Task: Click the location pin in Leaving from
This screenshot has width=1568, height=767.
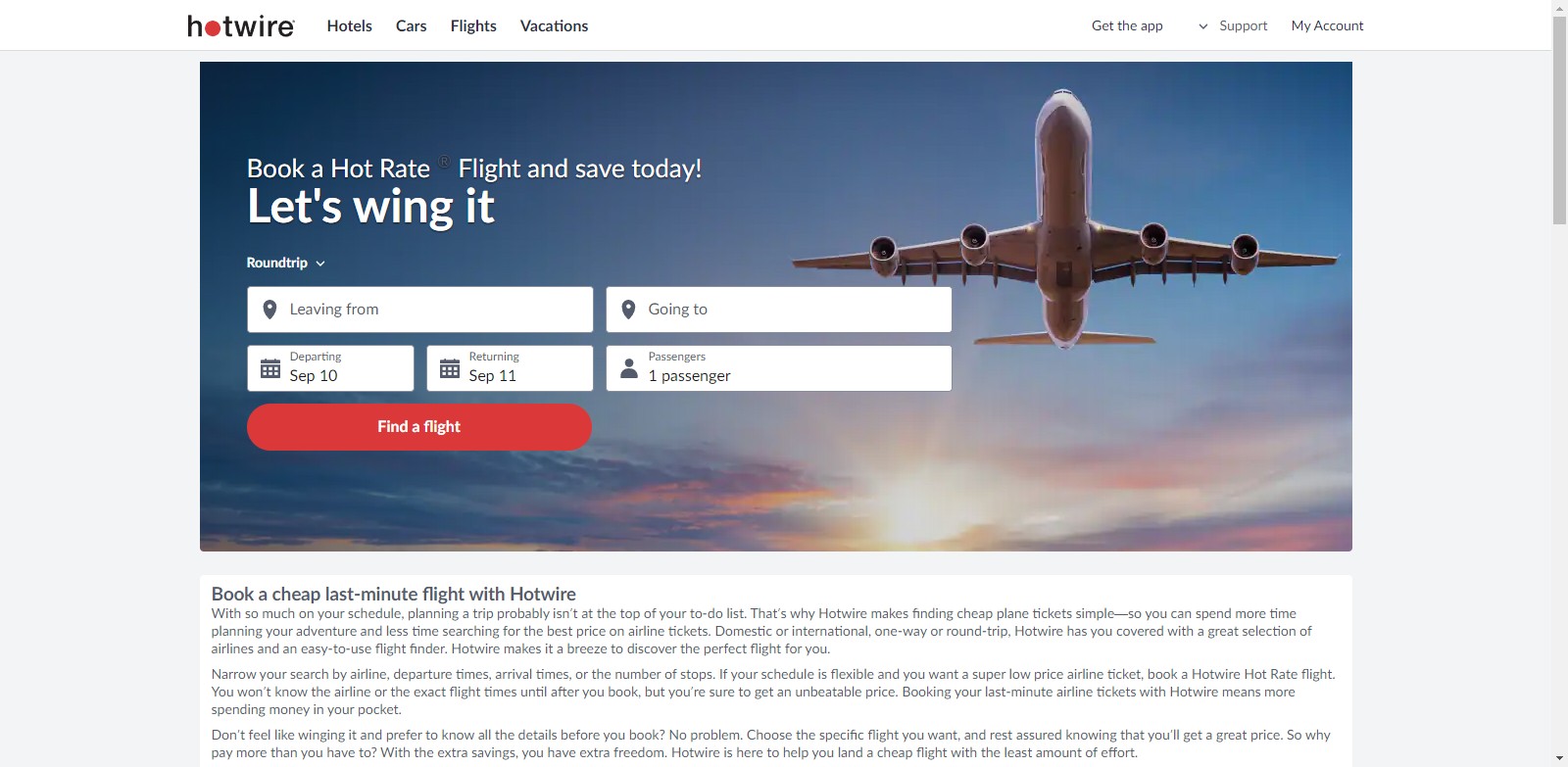Action: click(269, 310)
